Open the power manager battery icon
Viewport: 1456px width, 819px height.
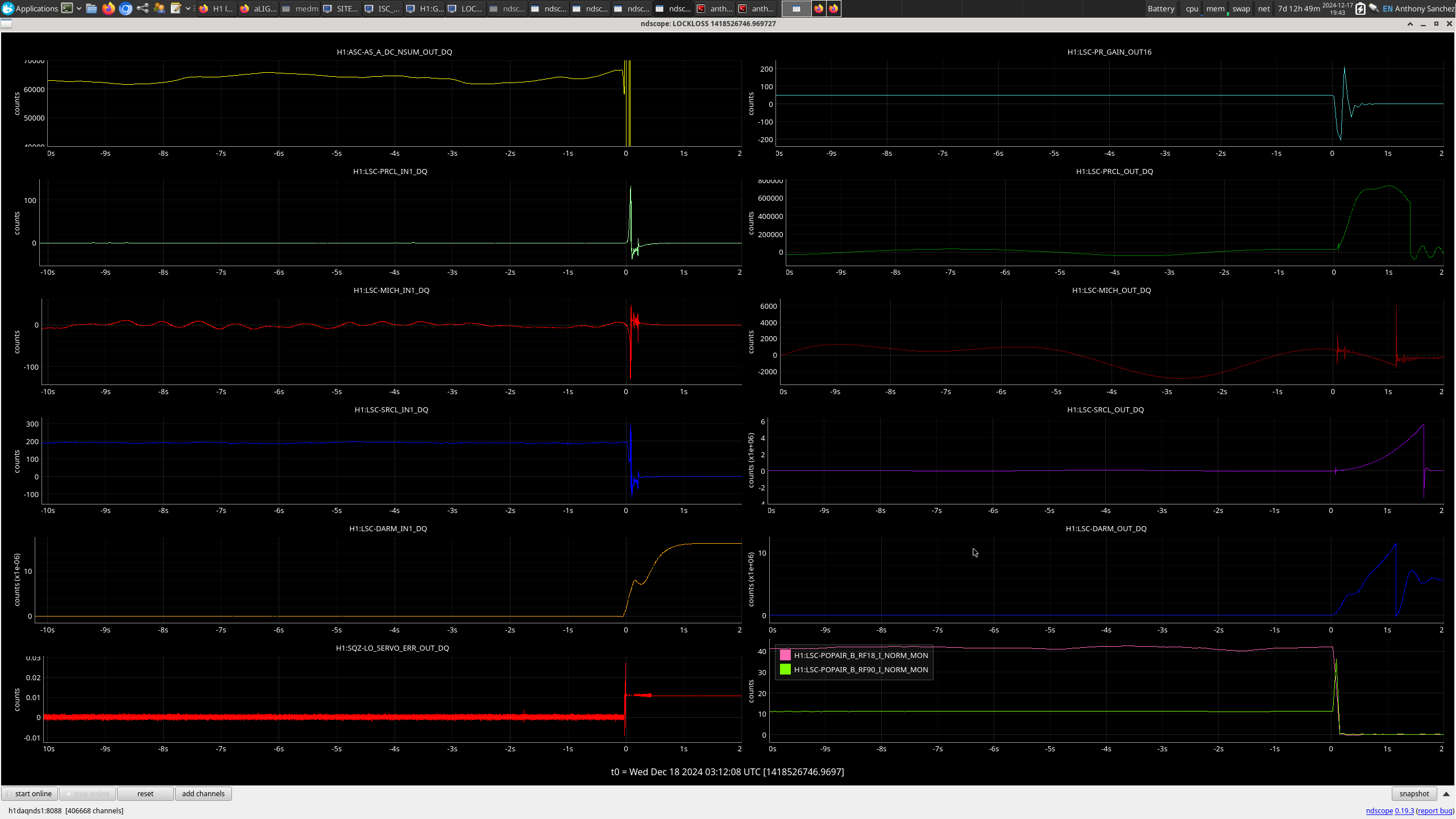point(1360,9)
